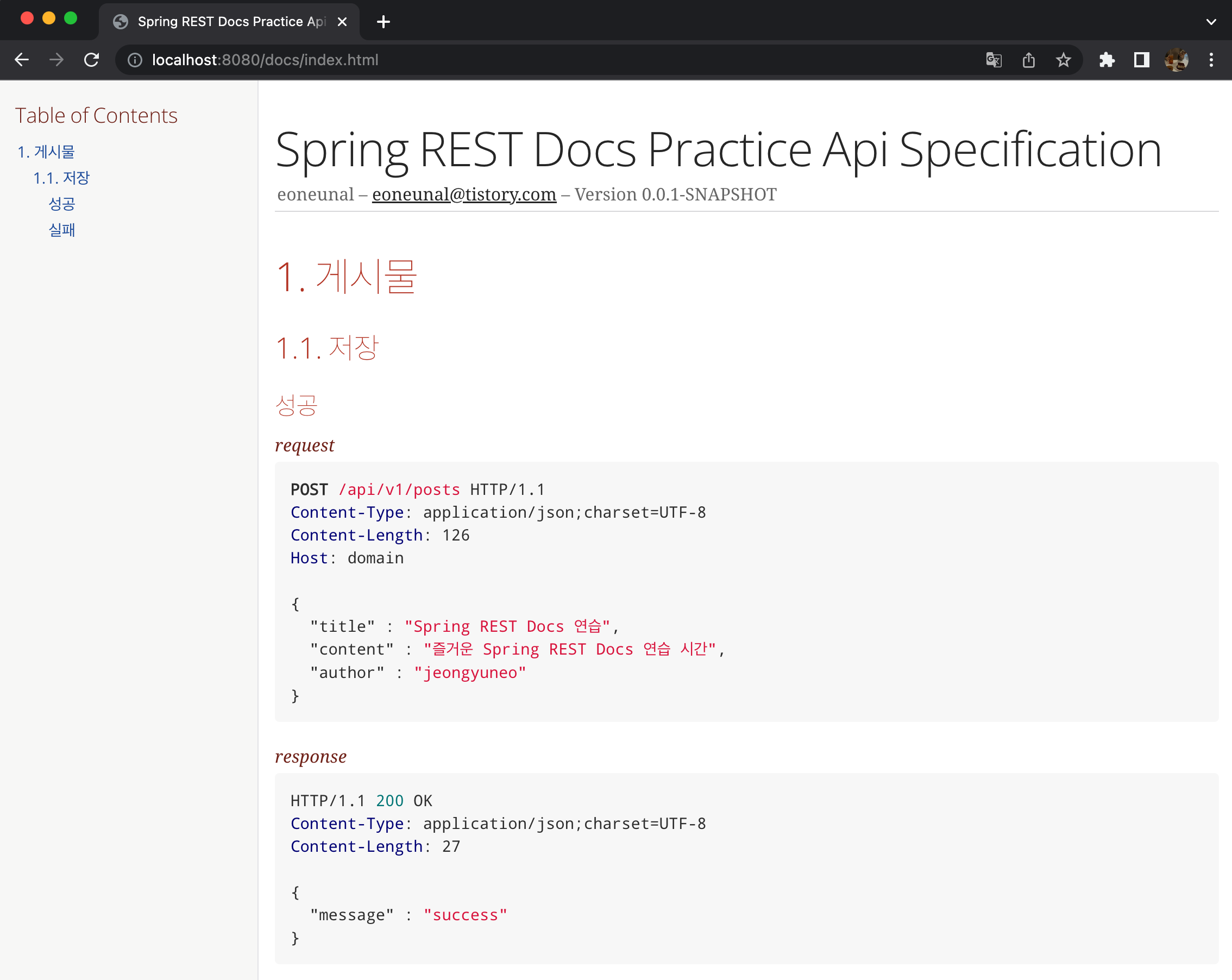Click the localhost URL address field
Viewport: 1232px width, 980px height.
(x=514, y=60)
